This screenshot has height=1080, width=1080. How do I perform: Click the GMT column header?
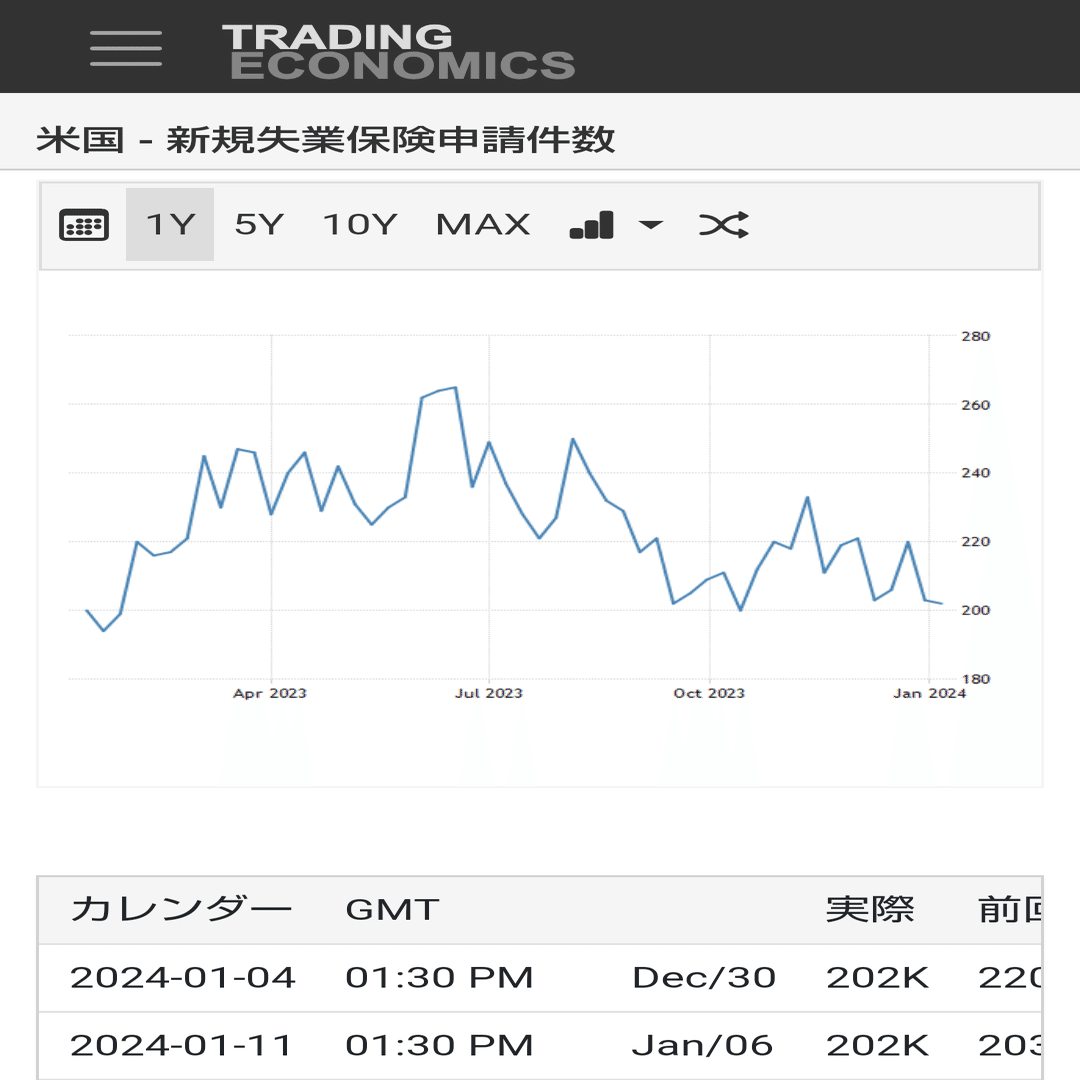pos(392,909)
